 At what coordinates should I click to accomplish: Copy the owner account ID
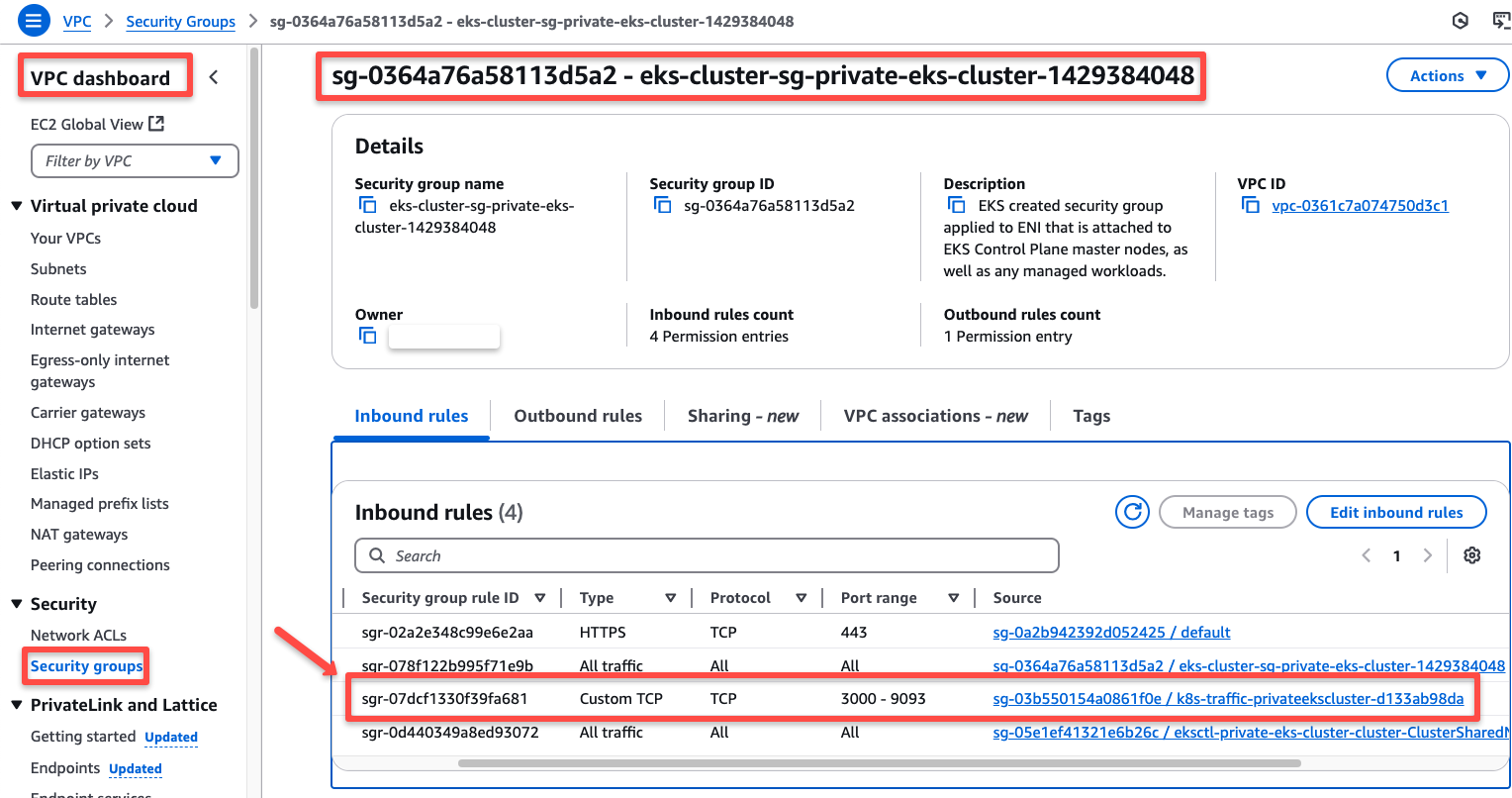point(367,336)
